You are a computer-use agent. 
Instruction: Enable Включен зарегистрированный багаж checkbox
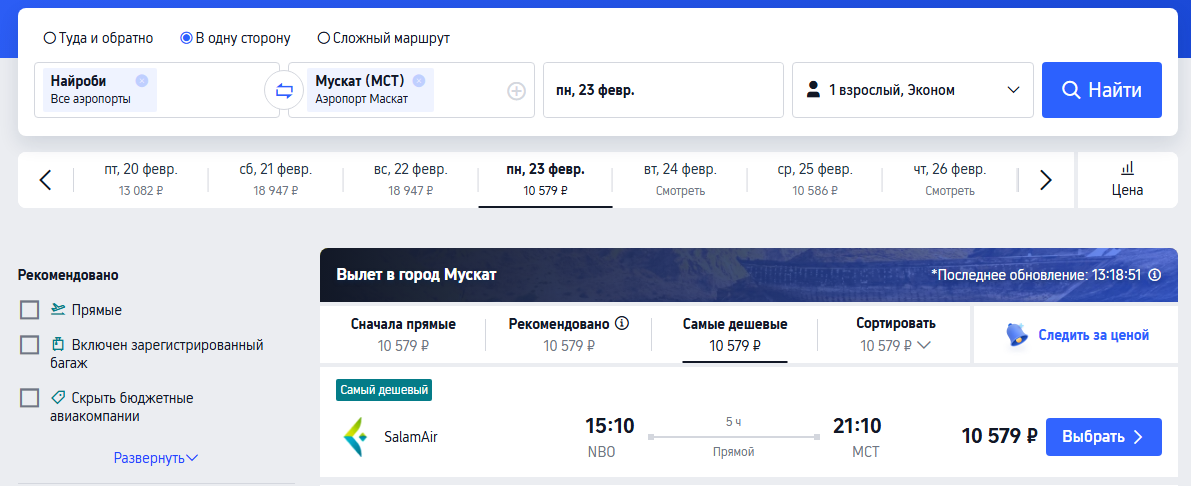pyautogui.click(x=30, y=346)
